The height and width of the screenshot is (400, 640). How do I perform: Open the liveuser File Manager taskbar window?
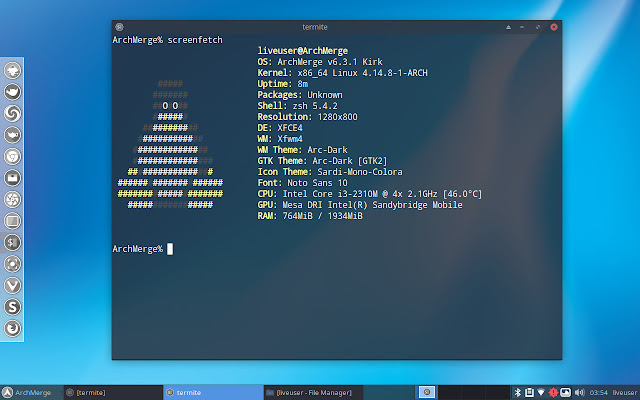(x=313, y=393)
